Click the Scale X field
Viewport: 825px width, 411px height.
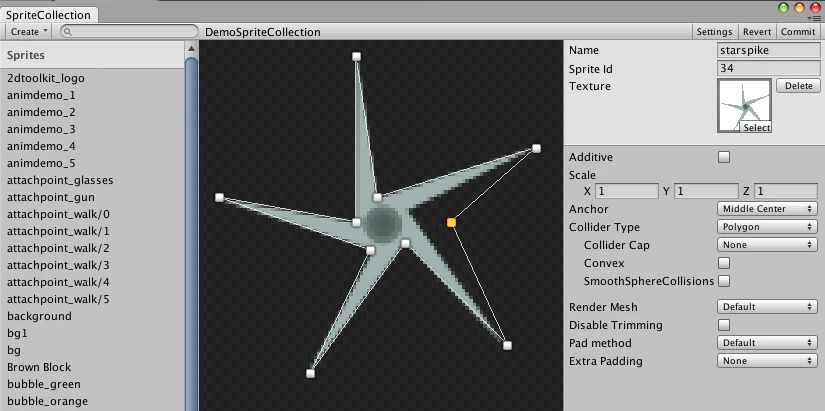(627, 191)
